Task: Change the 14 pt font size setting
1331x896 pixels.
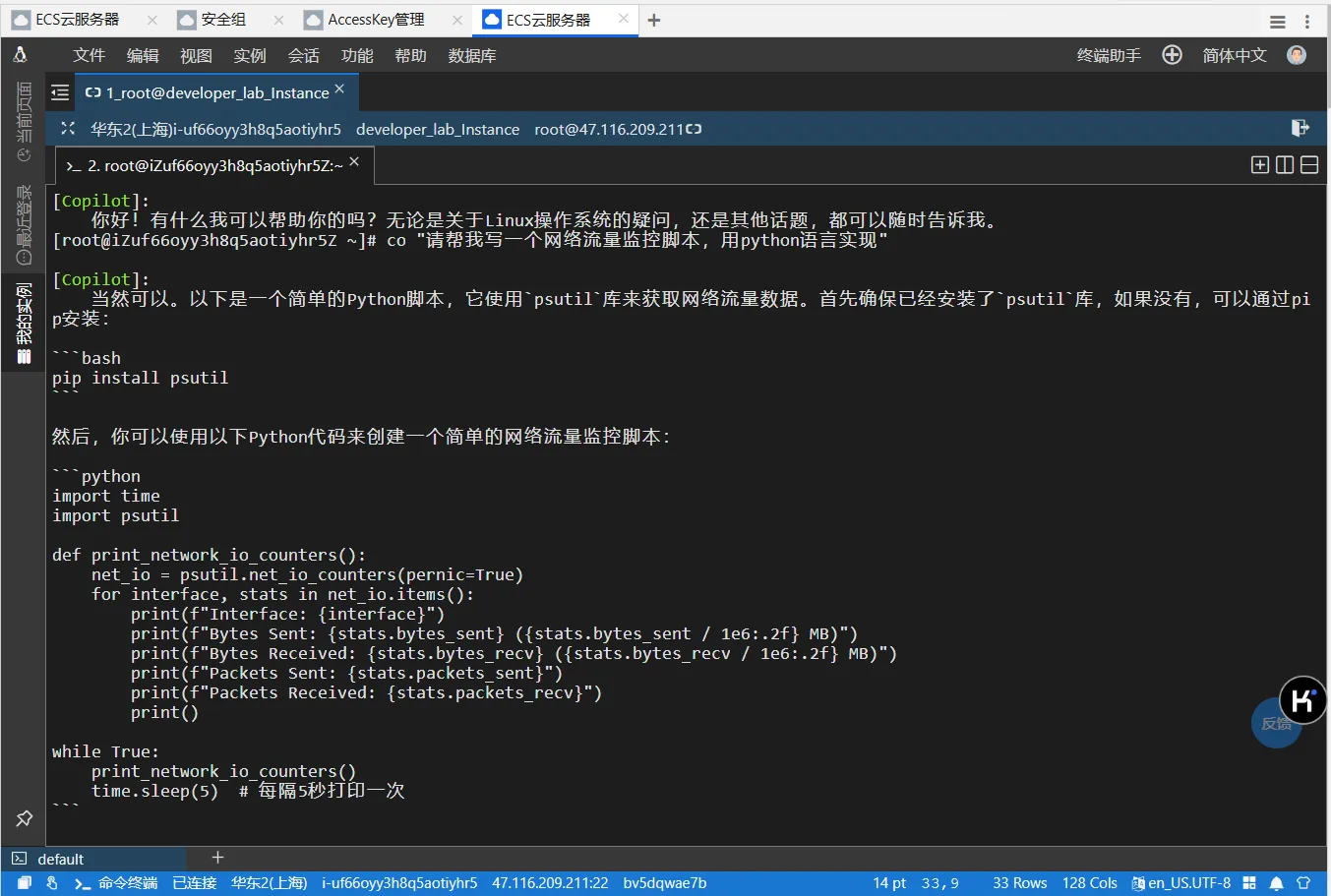Action: coord(889,883)
